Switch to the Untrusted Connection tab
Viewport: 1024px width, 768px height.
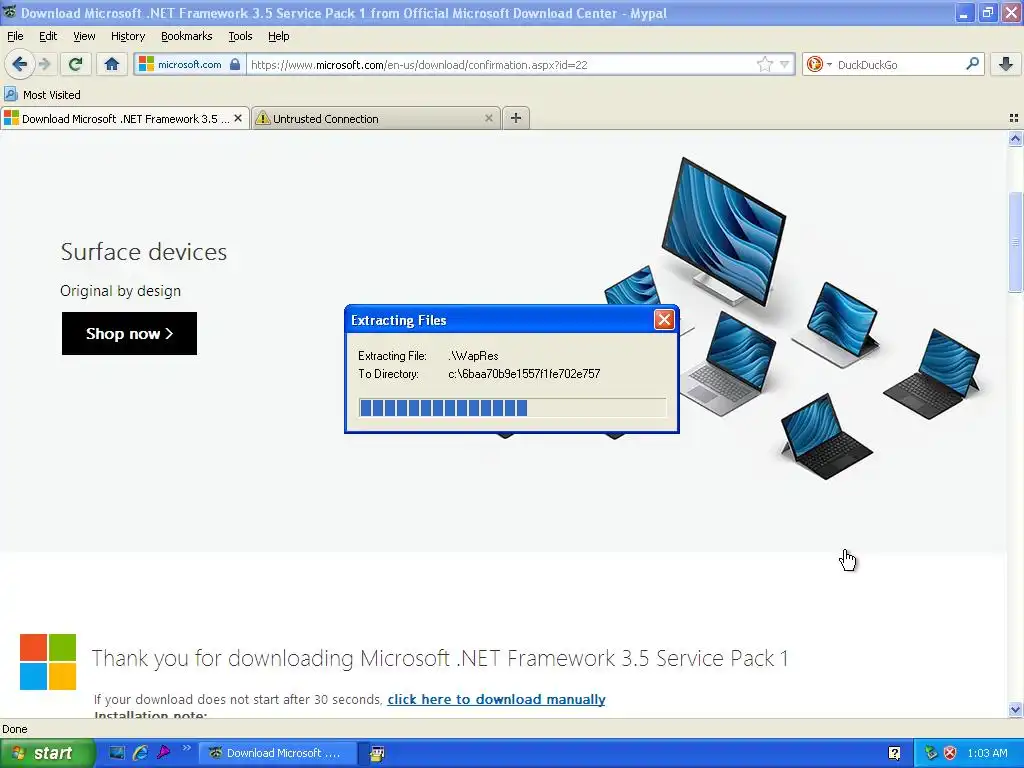click(376, 118)
